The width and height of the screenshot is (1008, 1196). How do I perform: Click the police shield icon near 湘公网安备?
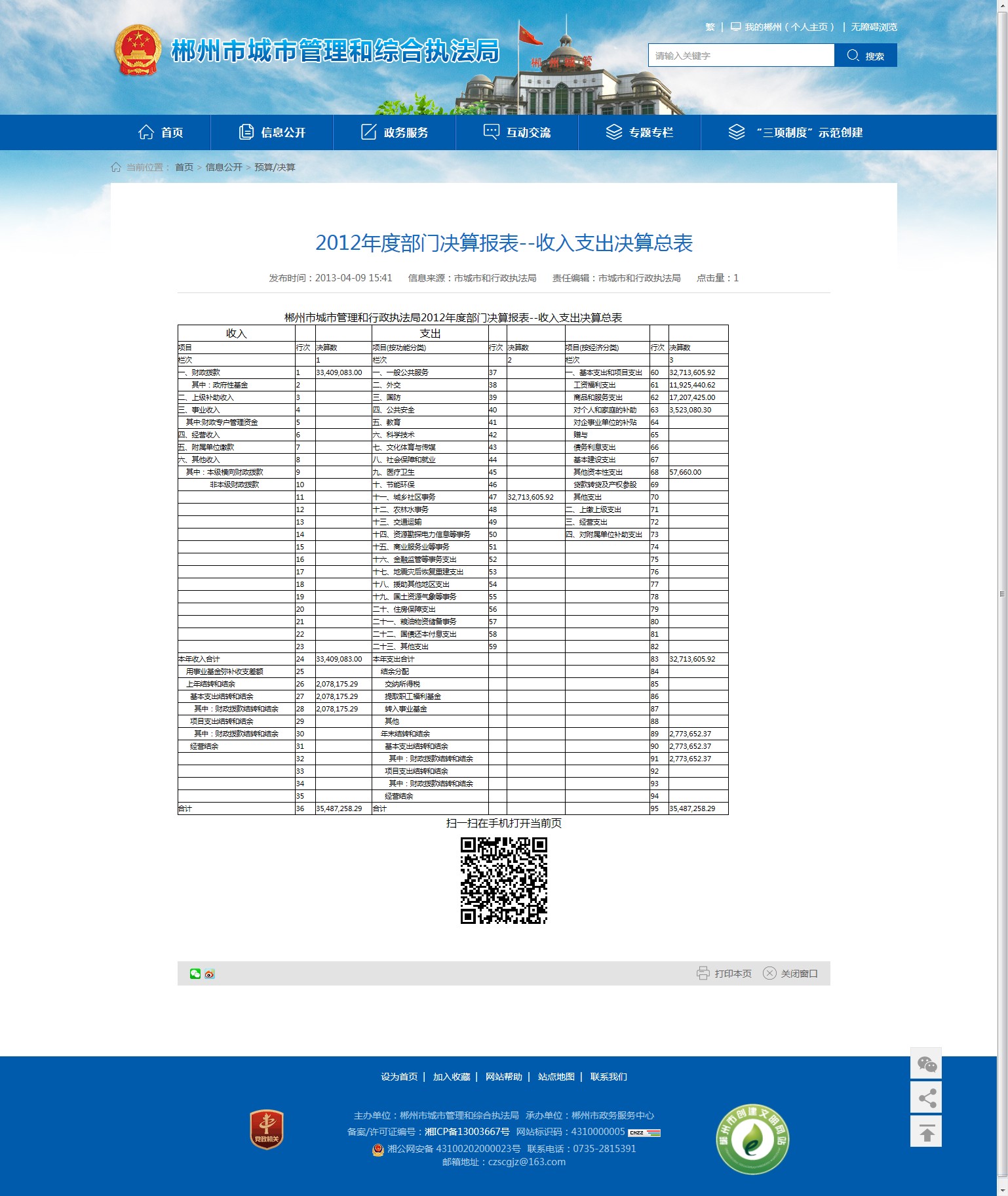coord(378,1149)
